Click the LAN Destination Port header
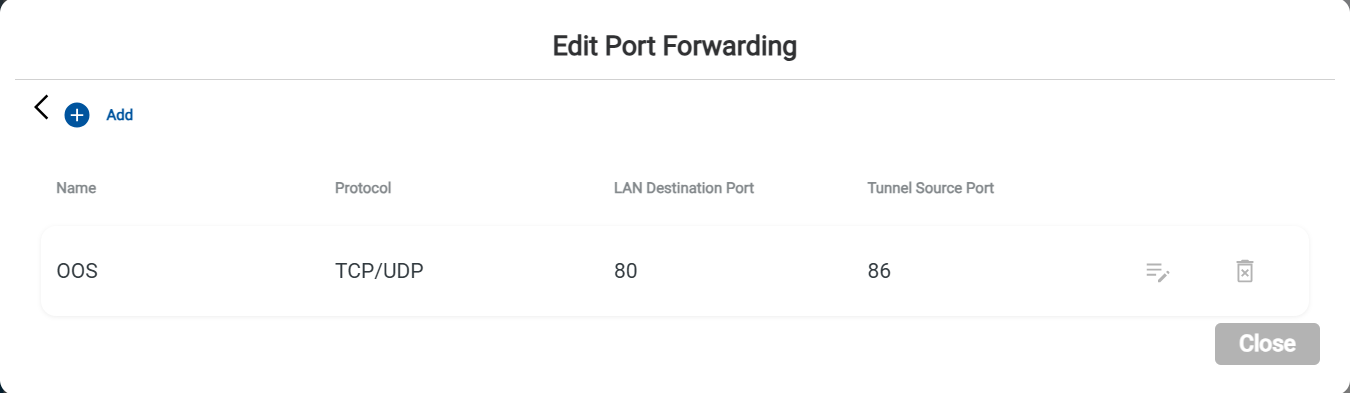1350x393 pixels. (684, 188)
